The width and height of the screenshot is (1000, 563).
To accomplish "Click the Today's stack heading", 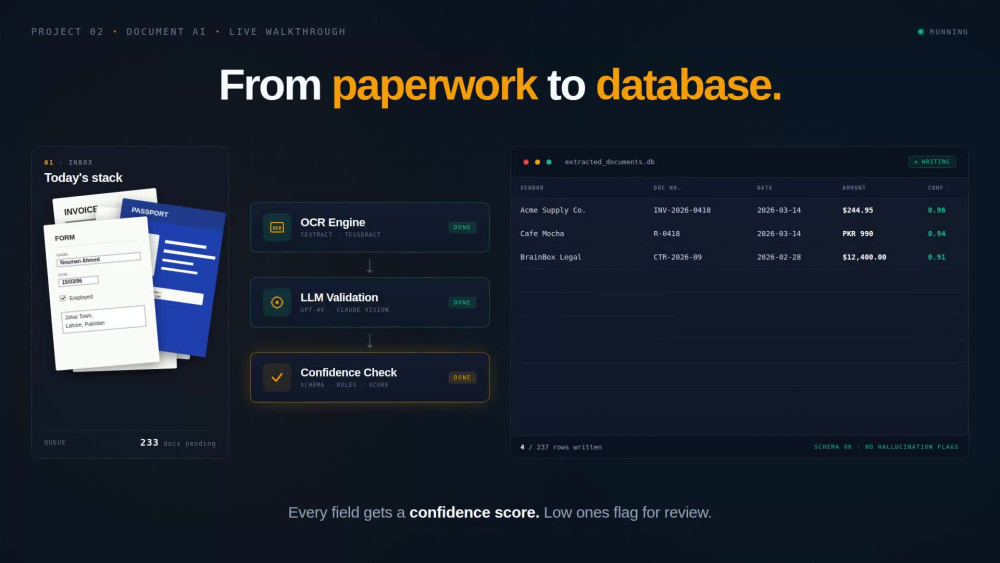I will pyautogui.click(x=83, y=178).
